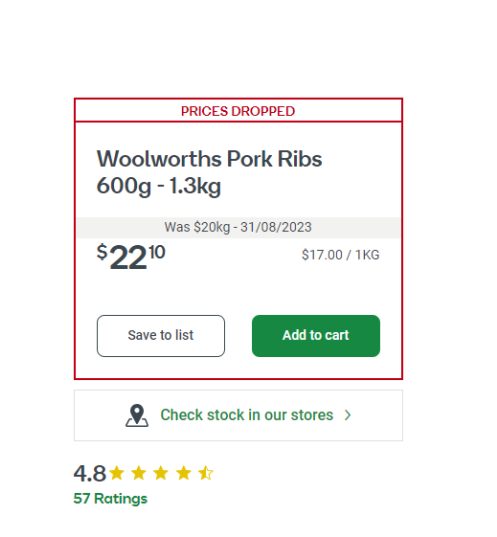This screenshot has height=537, width=497.
Task: Click the map pin location icon
Action: [x=137, y=415]
